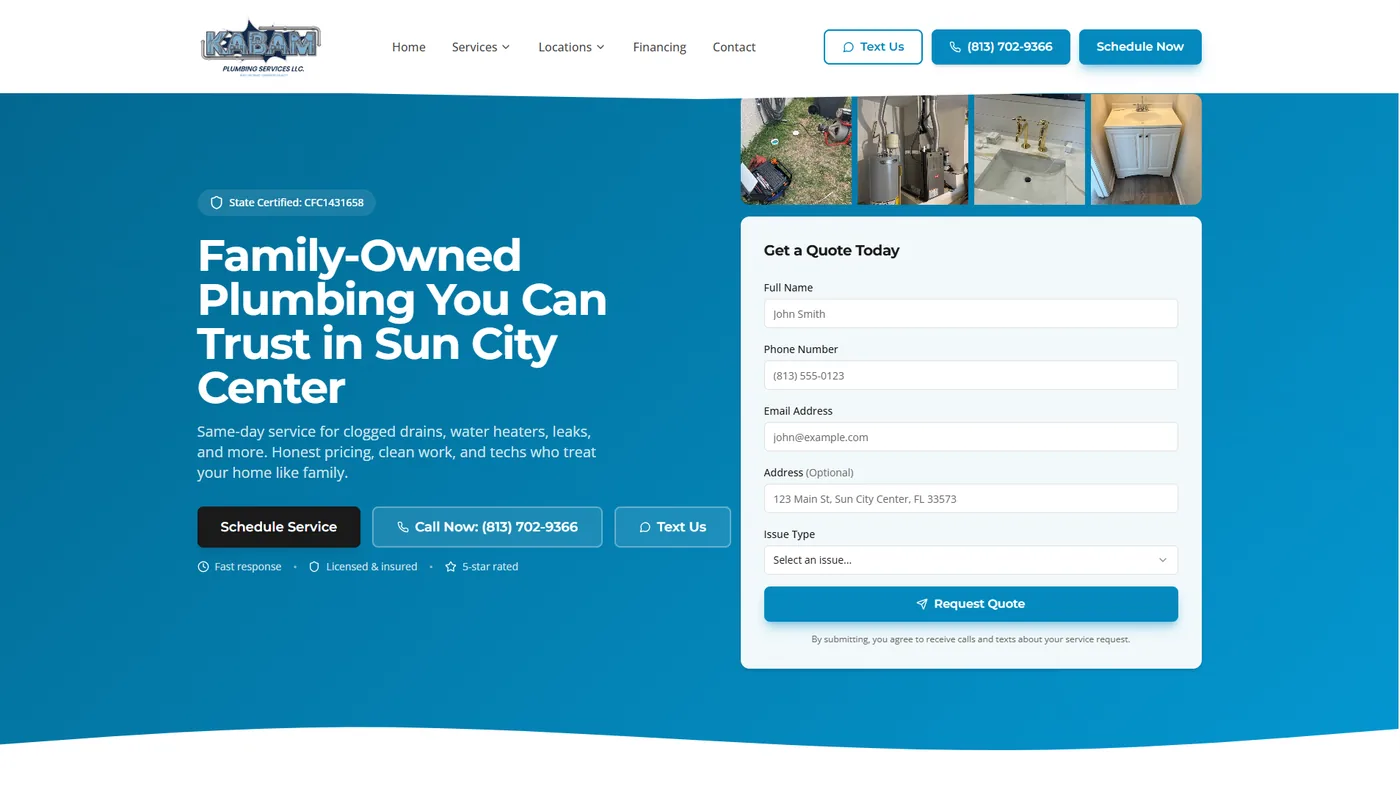Click the 5-star rated text

pyautogui.click(x=490, y=567)
